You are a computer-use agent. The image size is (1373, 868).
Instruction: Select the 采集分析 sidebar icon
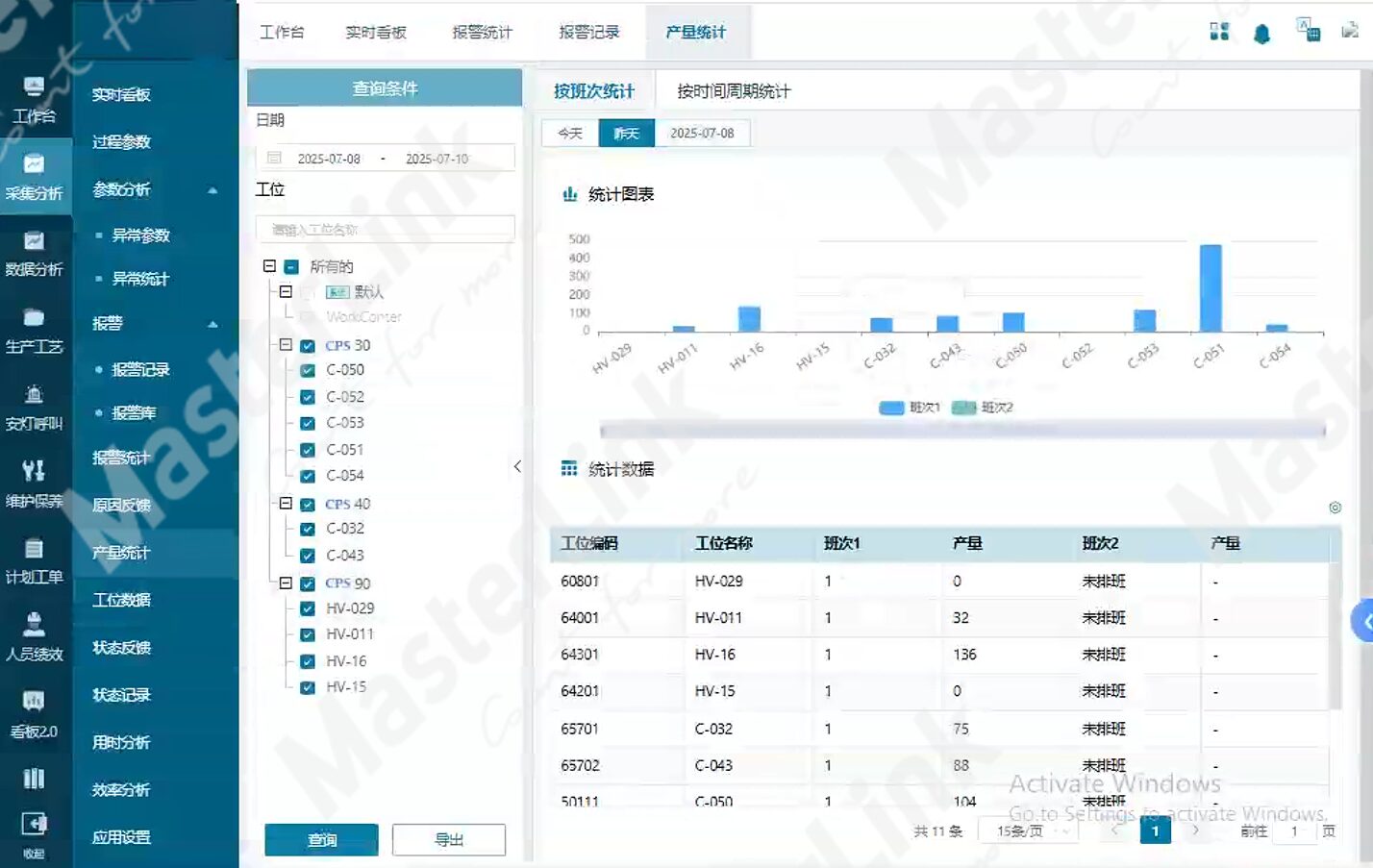tap(34, 164)
